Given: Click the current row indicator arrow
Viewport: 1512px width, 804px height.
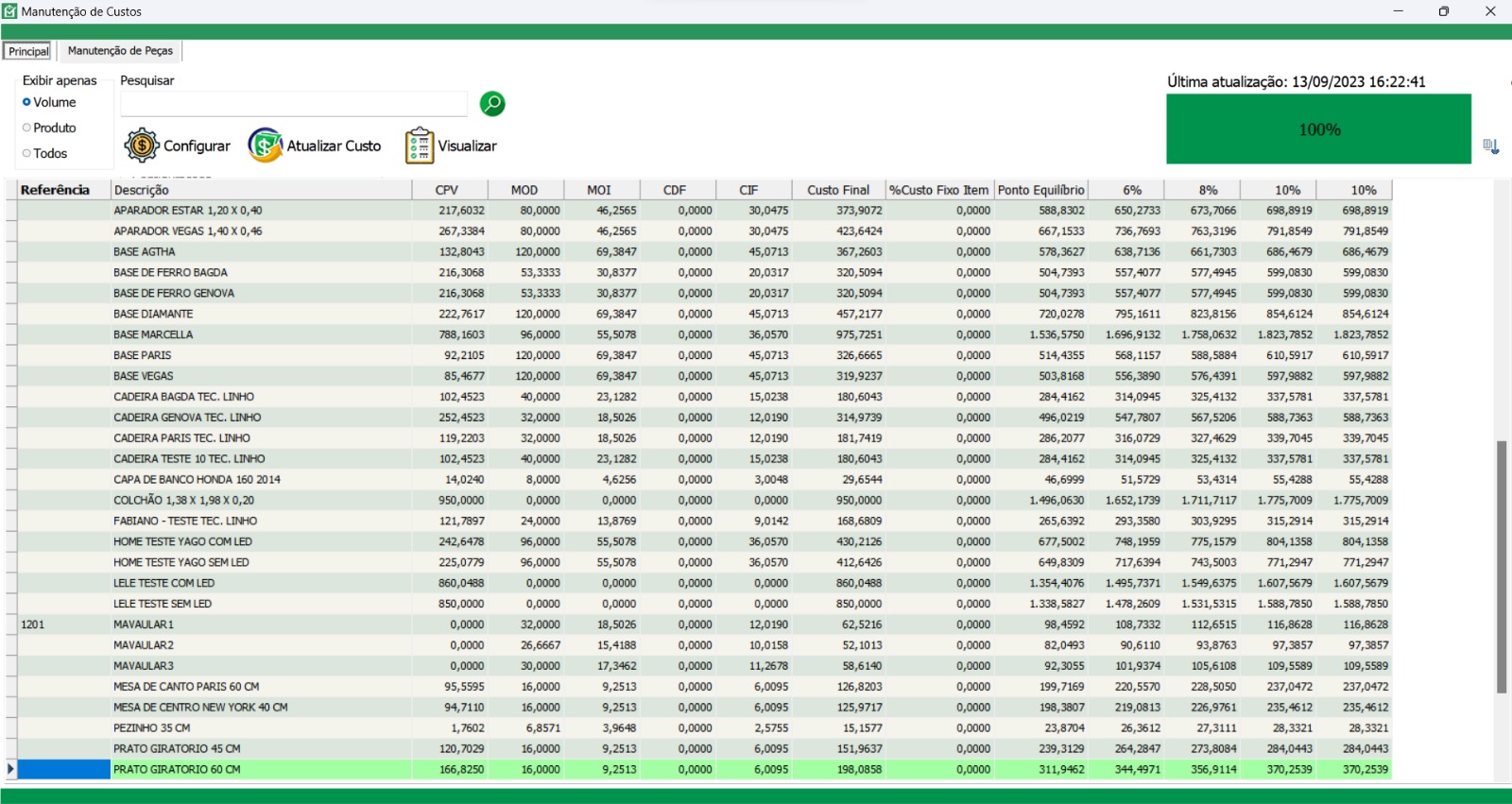Looking at the screenshot, I should 10,769.
